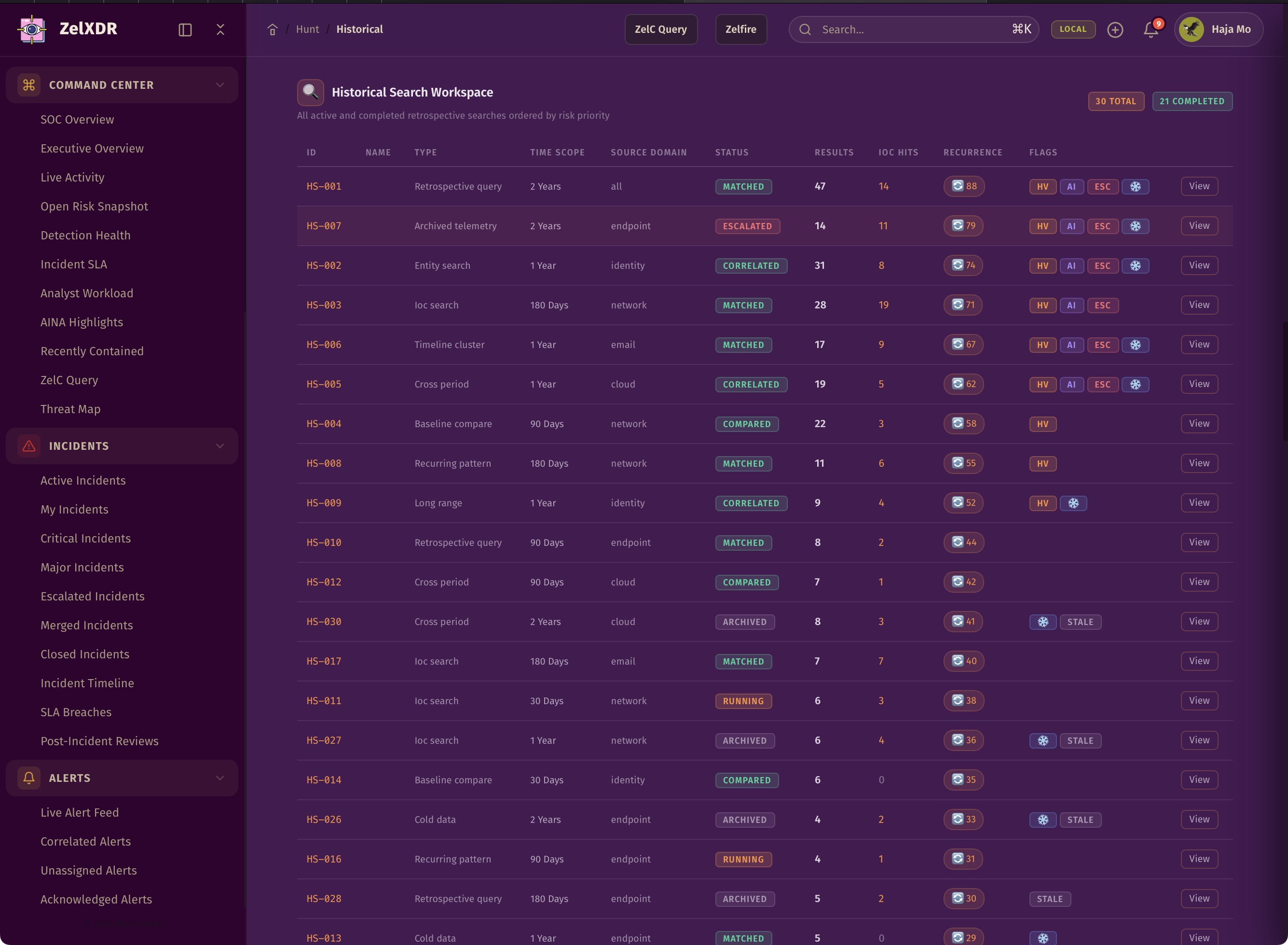Image resolution: width=1288 pixels, height=945 pixels.
Task: Click the collapse-all arrows icon in sidebar header
Action: click(220, 30)
